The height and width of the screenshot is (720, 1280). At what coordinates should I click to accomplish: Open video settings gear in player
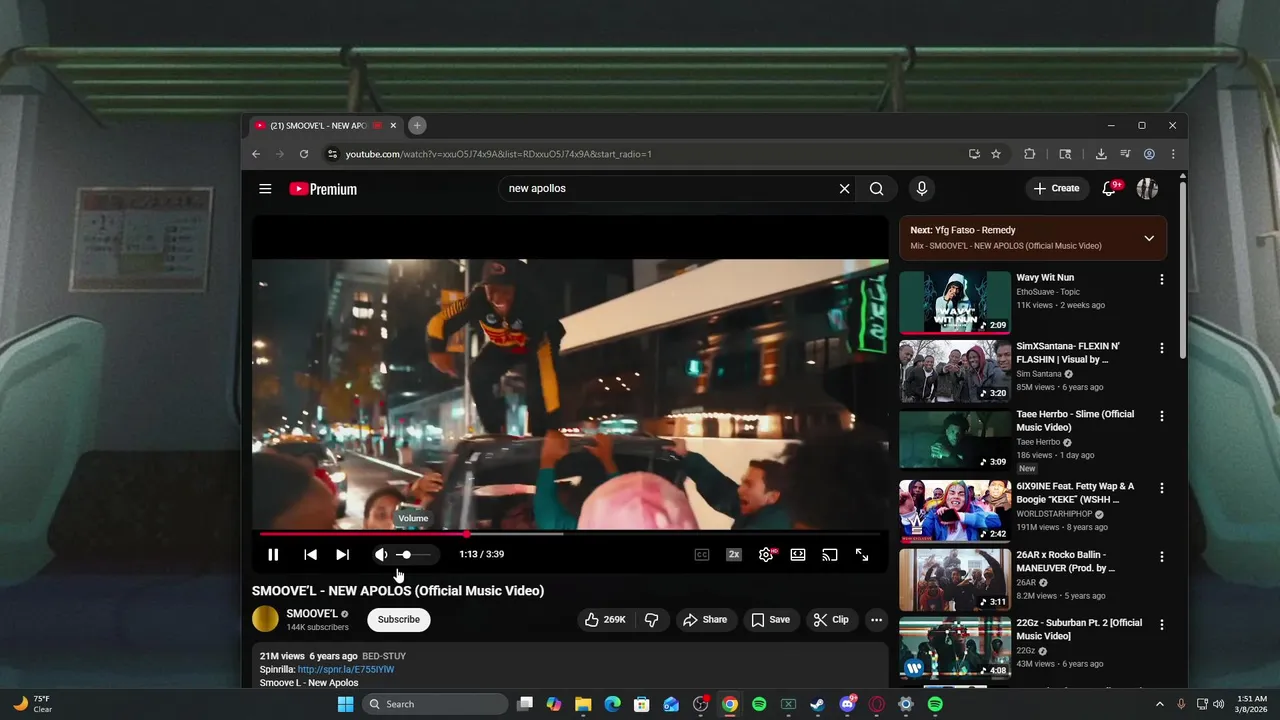pyautogui.click(x=766, y=555)
